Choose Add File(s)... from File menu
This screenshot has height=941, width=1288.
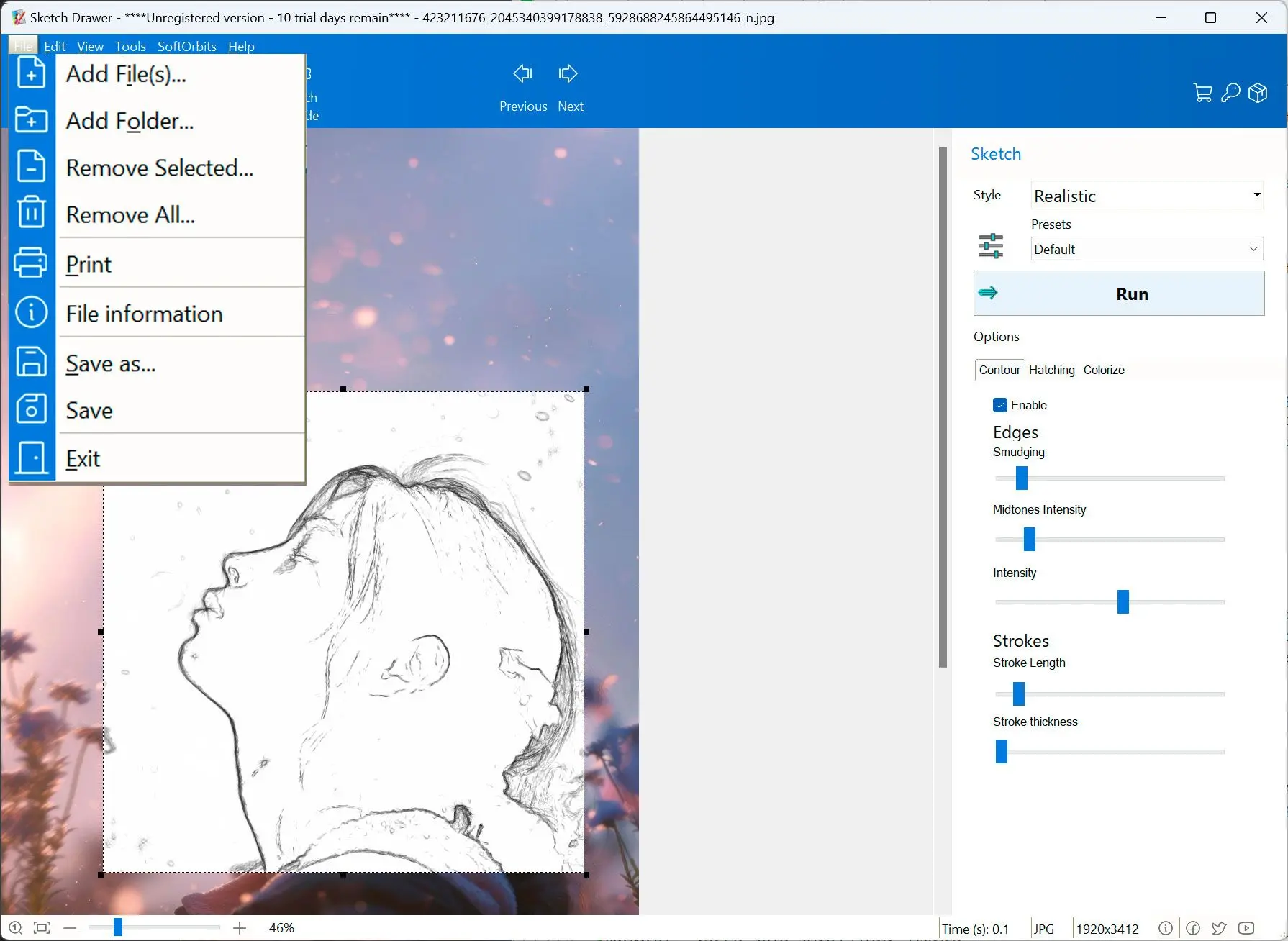pyautogui.click(x=181, y=73)
